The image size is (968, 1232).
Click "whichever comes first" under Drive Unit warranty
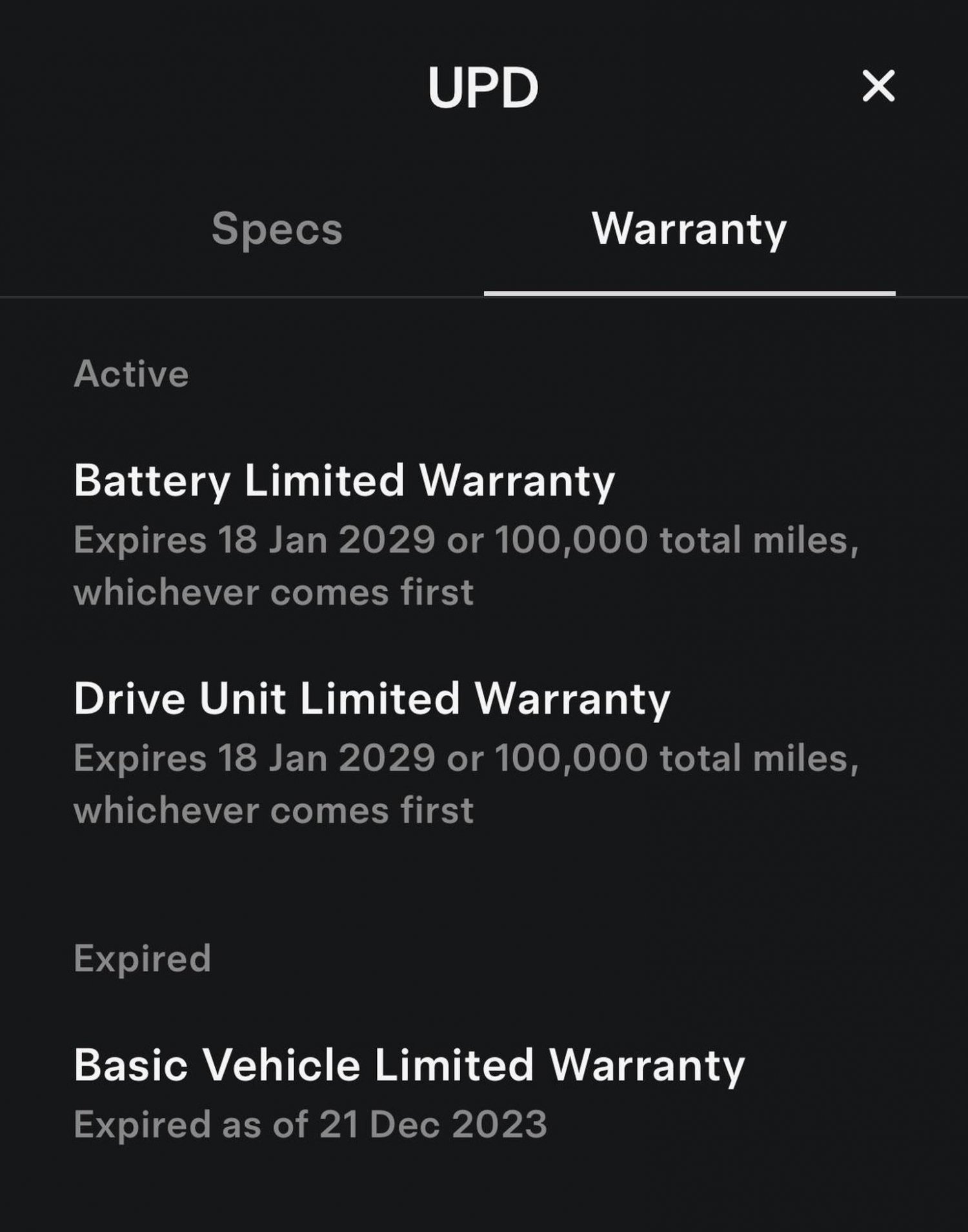pos(274,810)
